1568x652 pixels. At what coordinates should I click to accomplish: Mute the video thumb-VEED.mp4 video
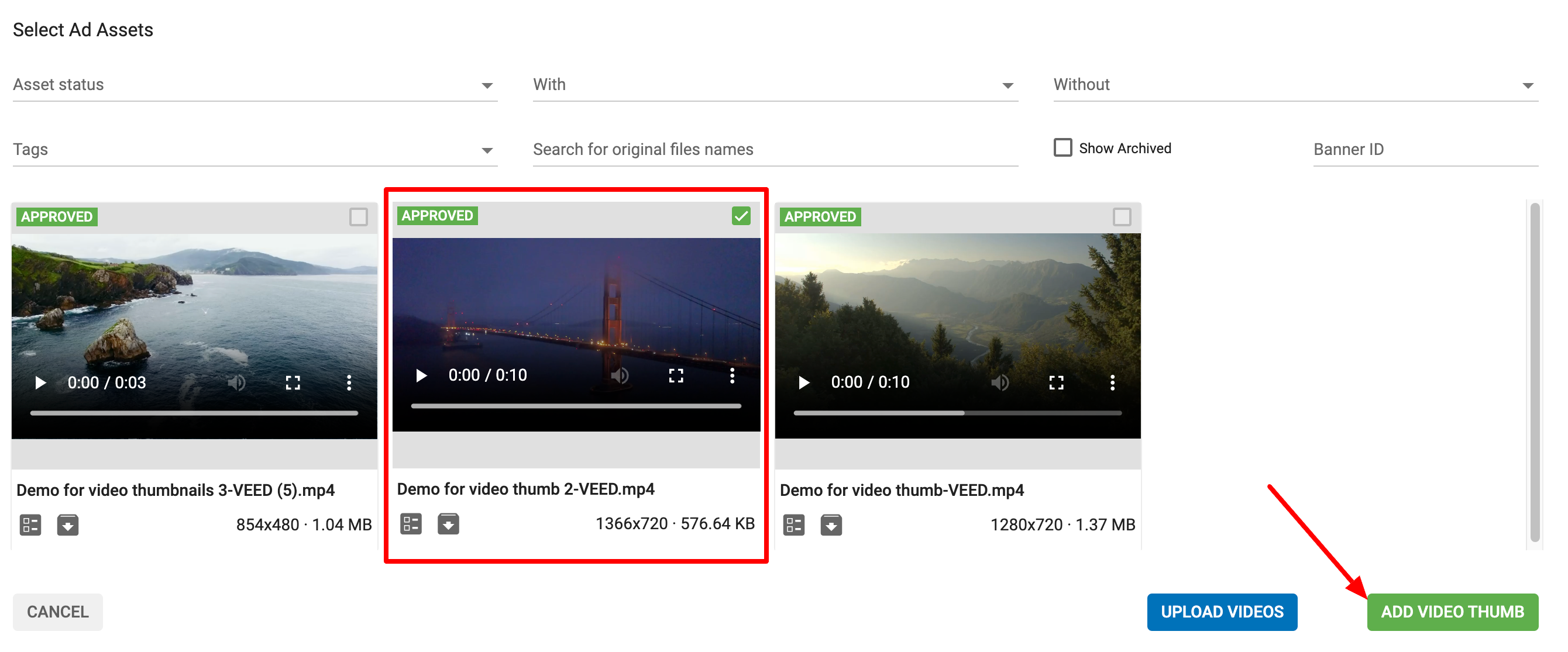point(1000,382)
